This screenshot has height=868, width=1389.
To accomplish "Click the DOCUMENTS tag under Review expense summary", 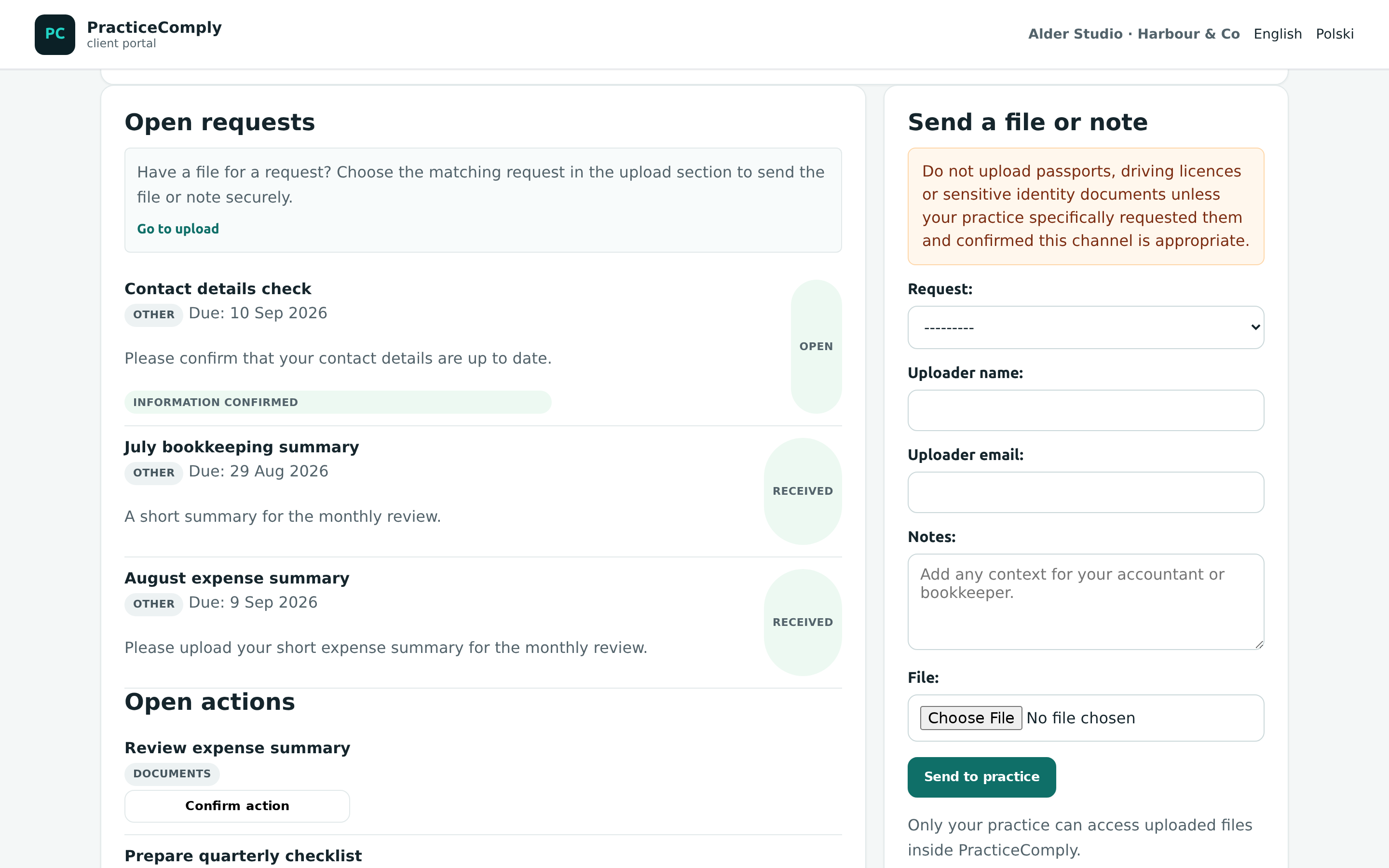I will point(172,774).
